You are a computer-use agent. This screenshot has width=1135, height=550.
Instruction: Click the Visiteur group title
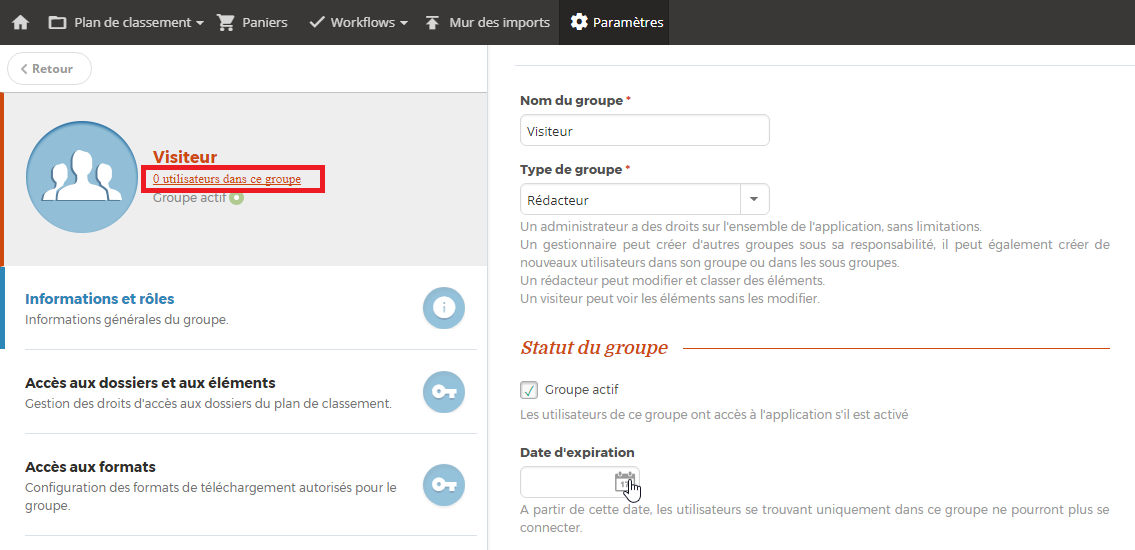pos(185,157)
